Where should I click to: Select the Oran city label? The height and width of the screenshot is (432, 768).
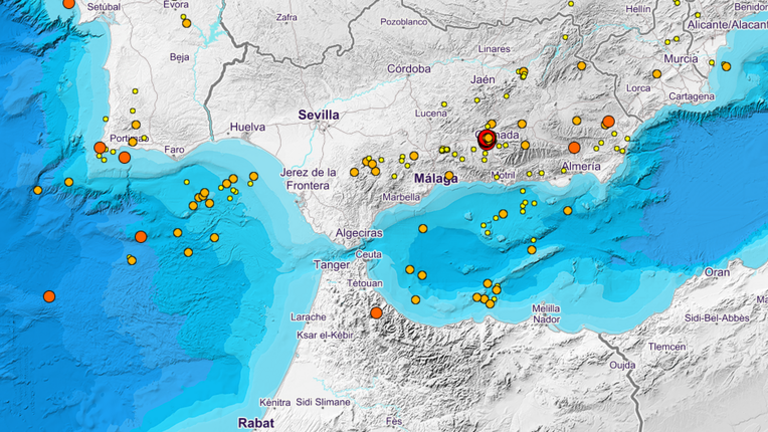point(717,272)
